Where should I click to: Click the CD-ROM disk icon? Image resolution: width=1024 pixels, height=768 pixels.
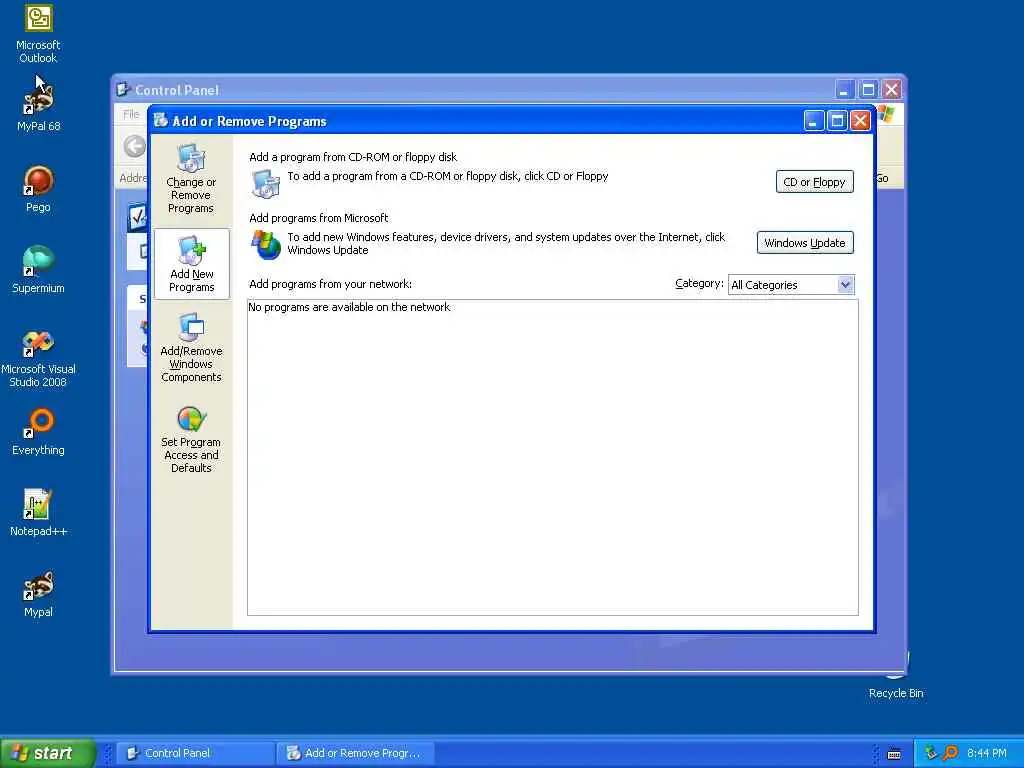pyautogui.click(x=265, y=184)
